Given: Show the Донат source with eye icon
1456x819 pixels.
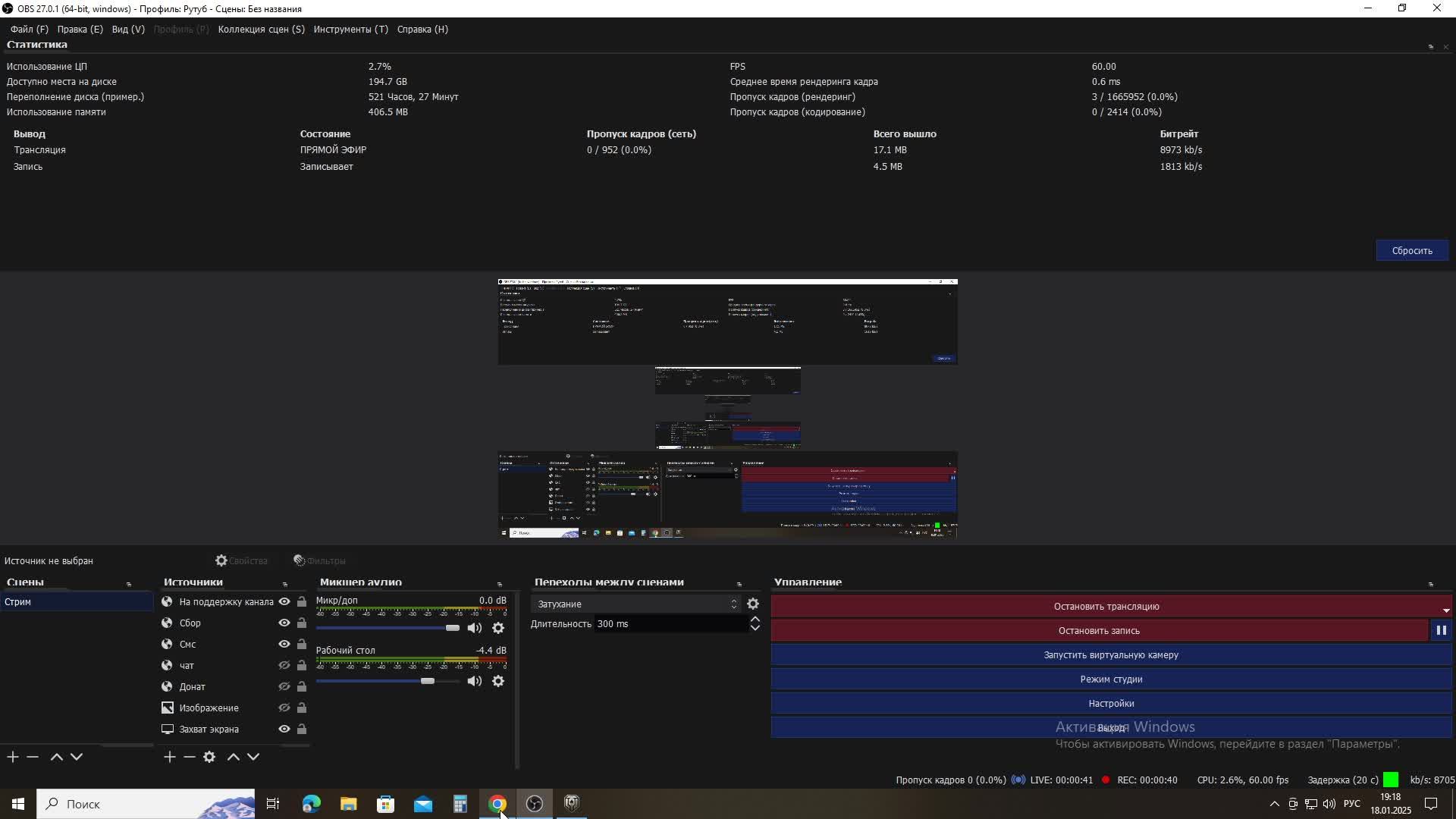Looking at the screenshot, I should pos(284,686).
